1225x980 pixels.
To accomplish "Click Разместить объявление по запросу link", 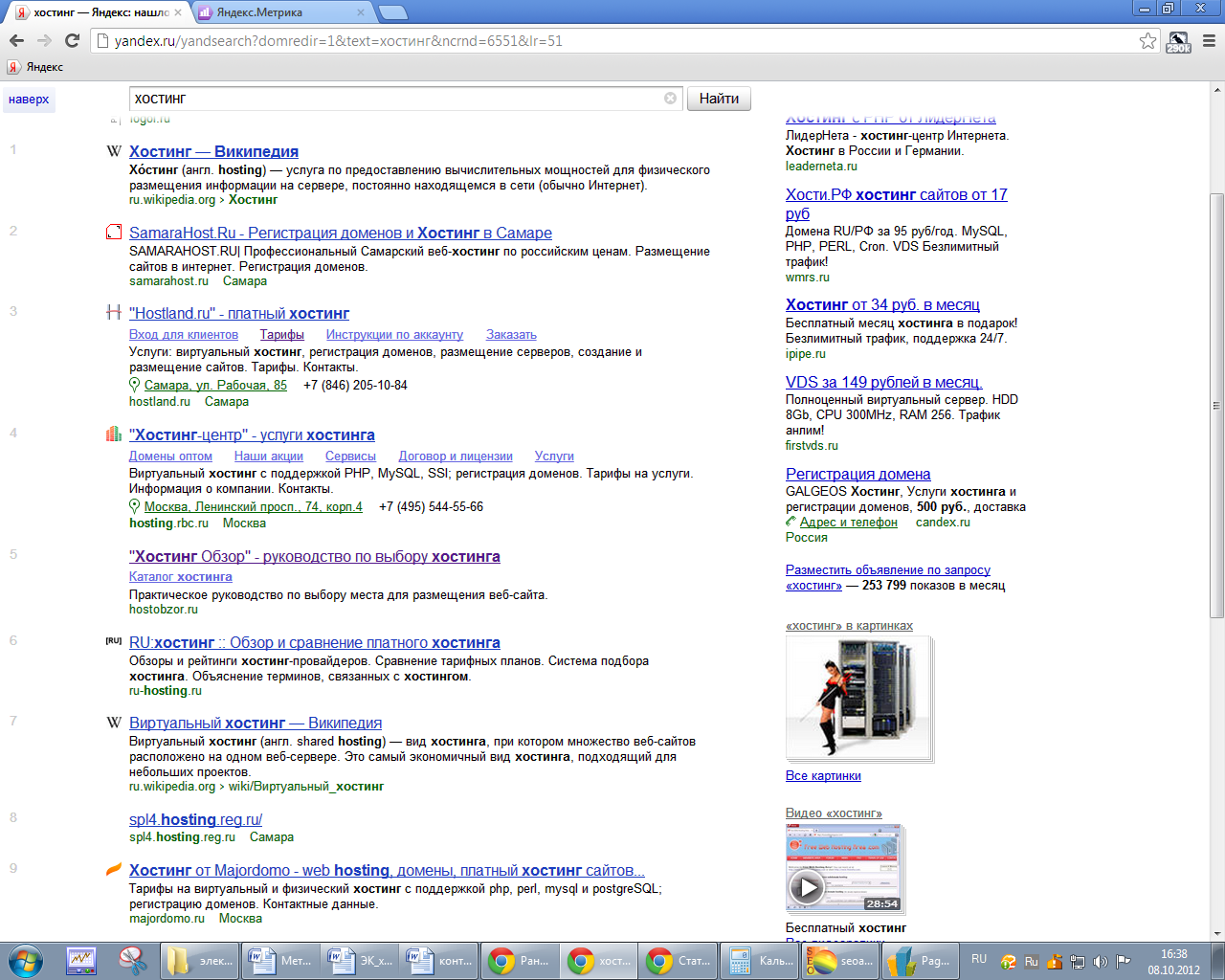I will coord(888,569).
